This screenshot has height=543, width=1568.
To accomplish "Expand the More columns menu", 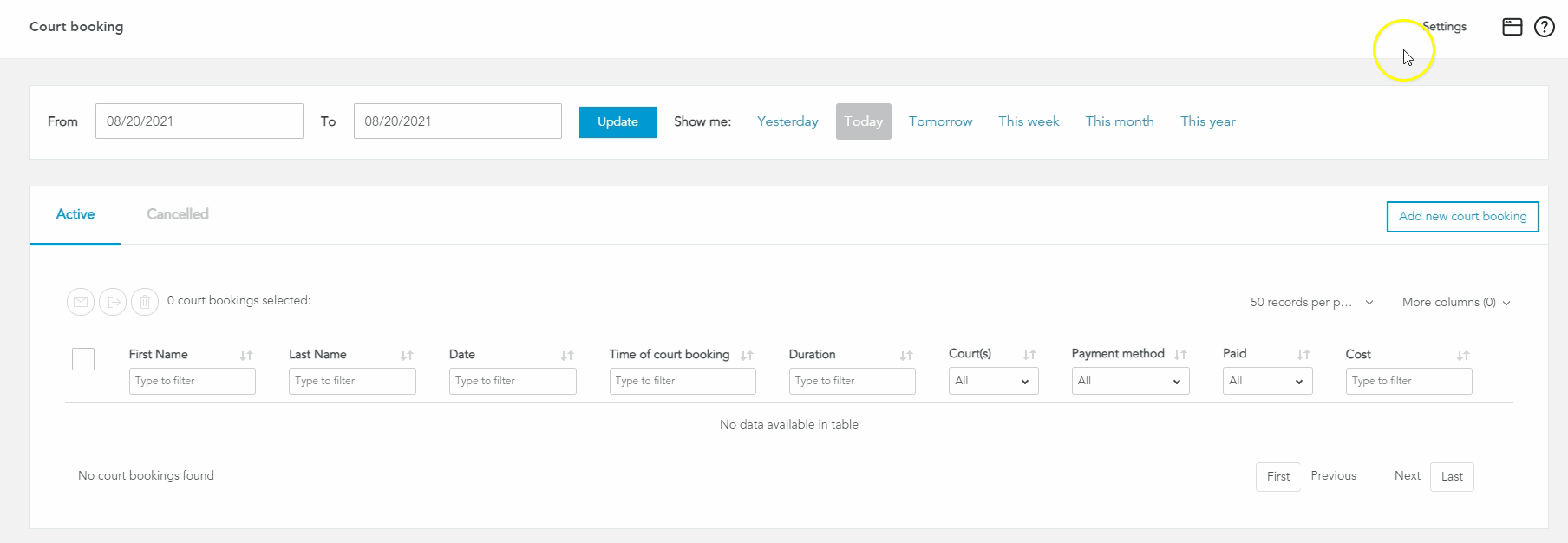I will [1456, 303].
